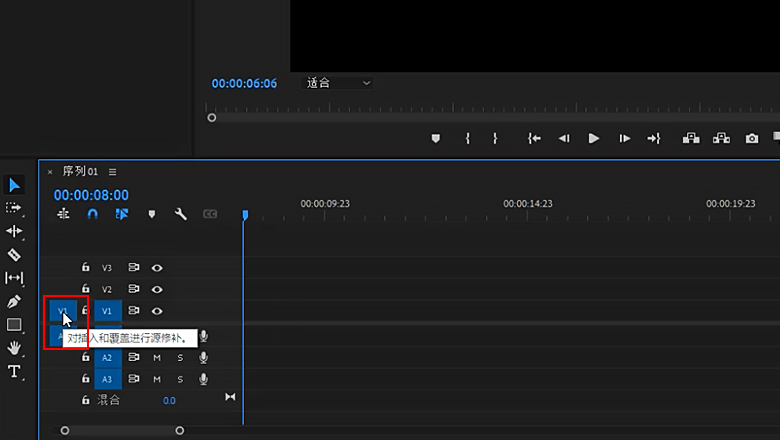Open the 适合 zoom level dropdown

pyautogui.click(x=338, y=83)
